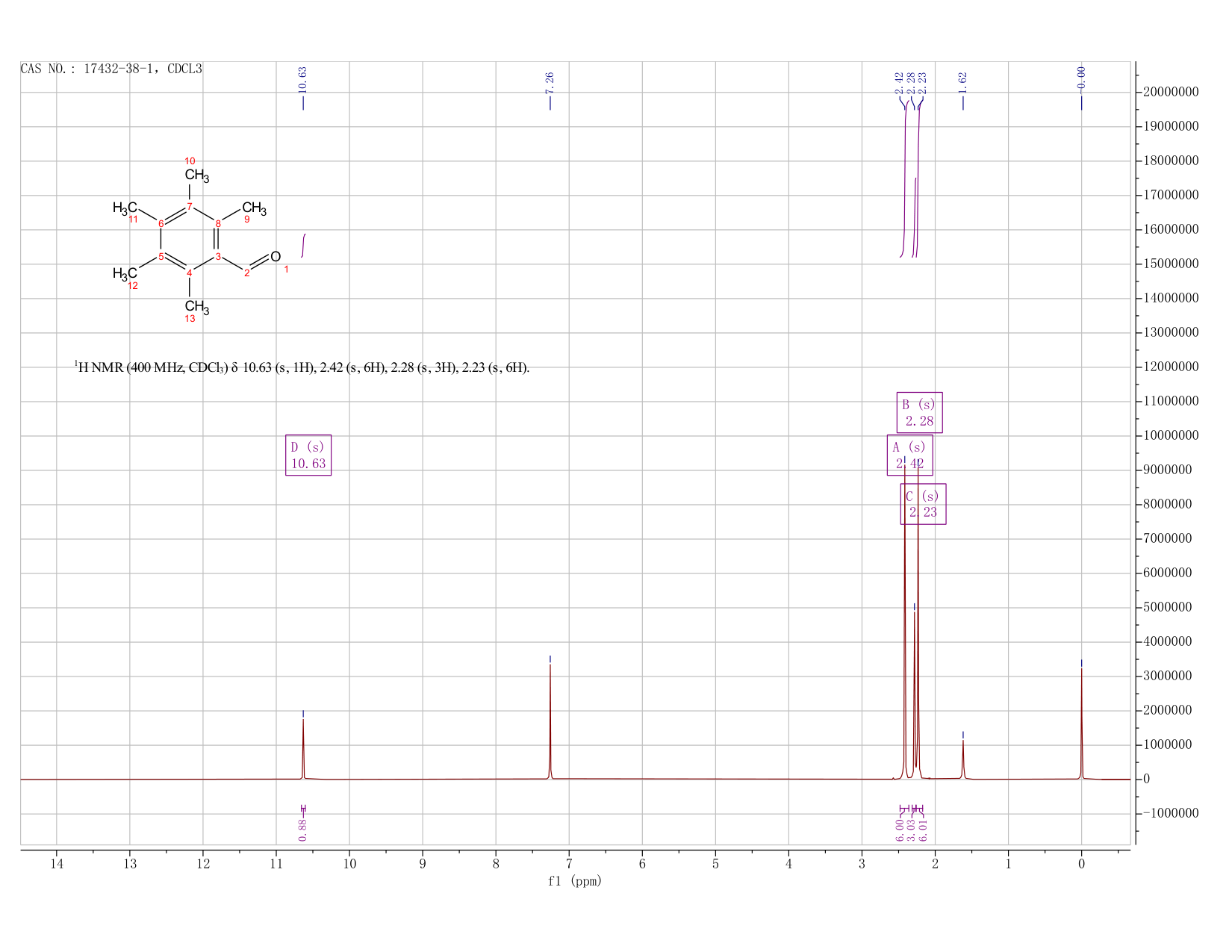Click the aldehyde peak at 10.63 ppm
Screen dimensions: 1232x952
pyautogui.click(x=302, y=749)
